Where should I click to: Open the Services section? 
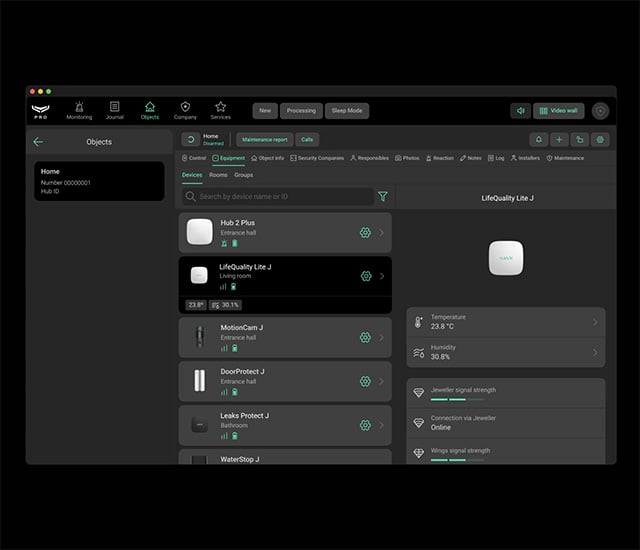tap(220, 111)
